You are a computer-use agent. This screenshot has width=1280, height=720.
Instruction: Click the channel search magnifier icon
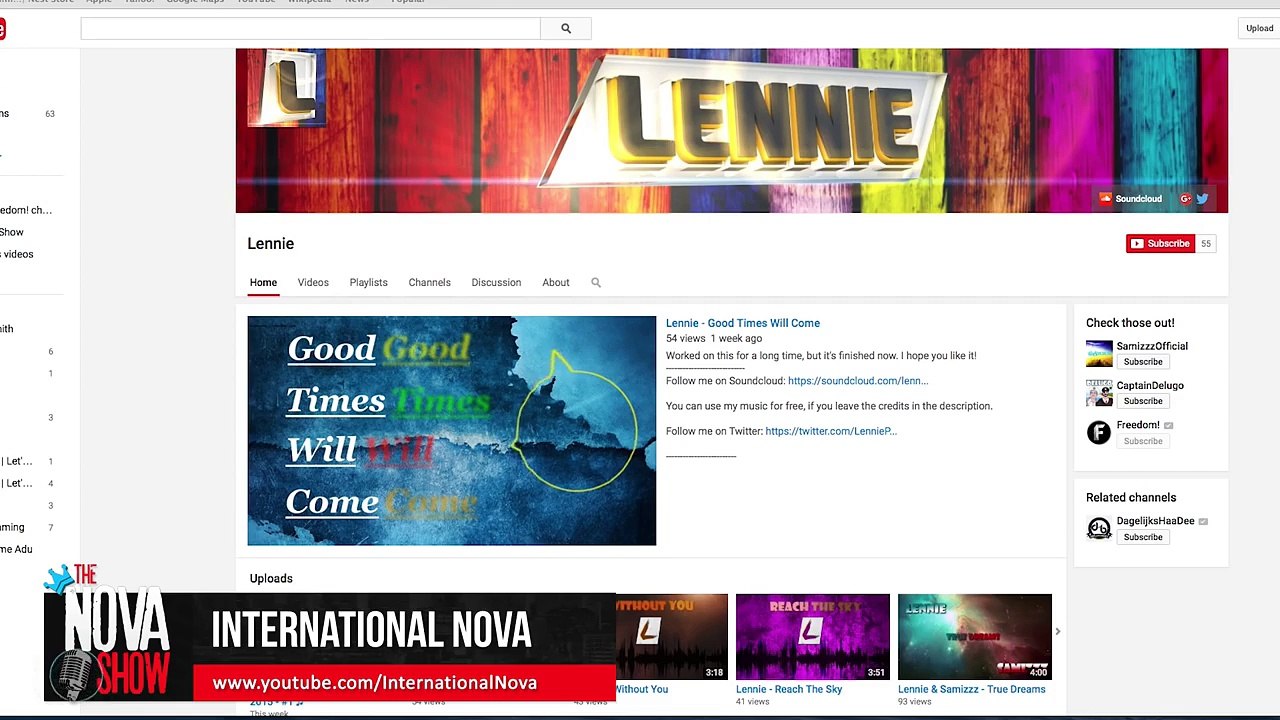tap(596, 283)
